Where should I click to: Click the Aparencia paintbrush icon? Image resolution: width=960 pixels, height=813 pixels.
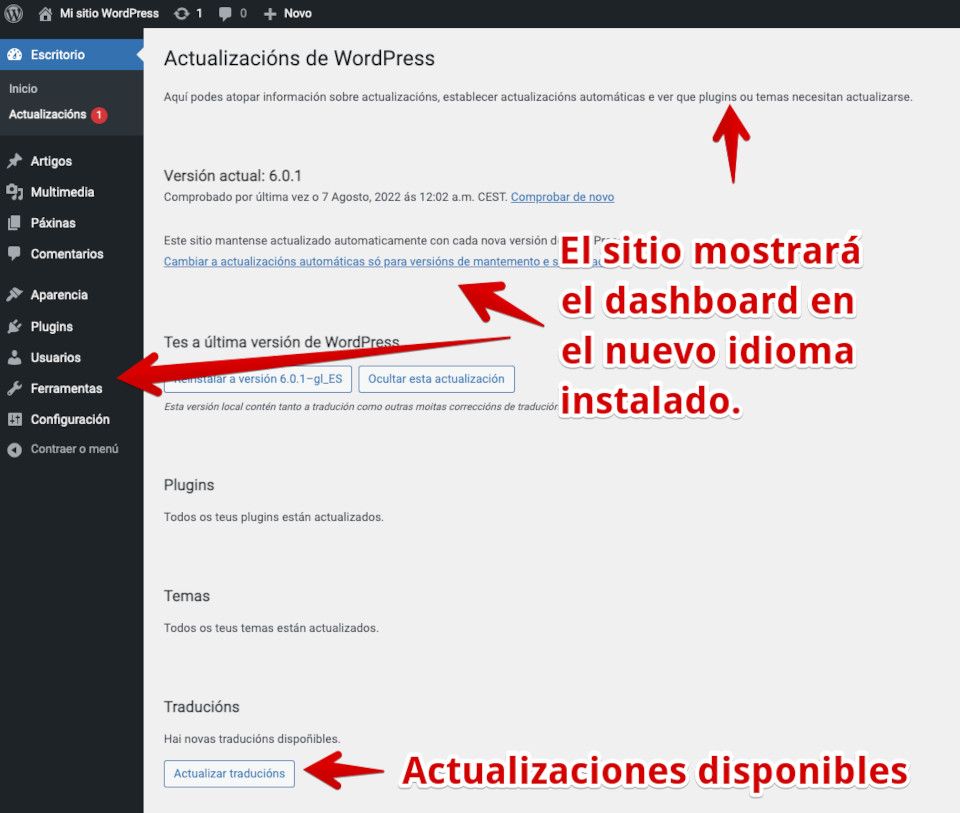click(x=15, y=294)
